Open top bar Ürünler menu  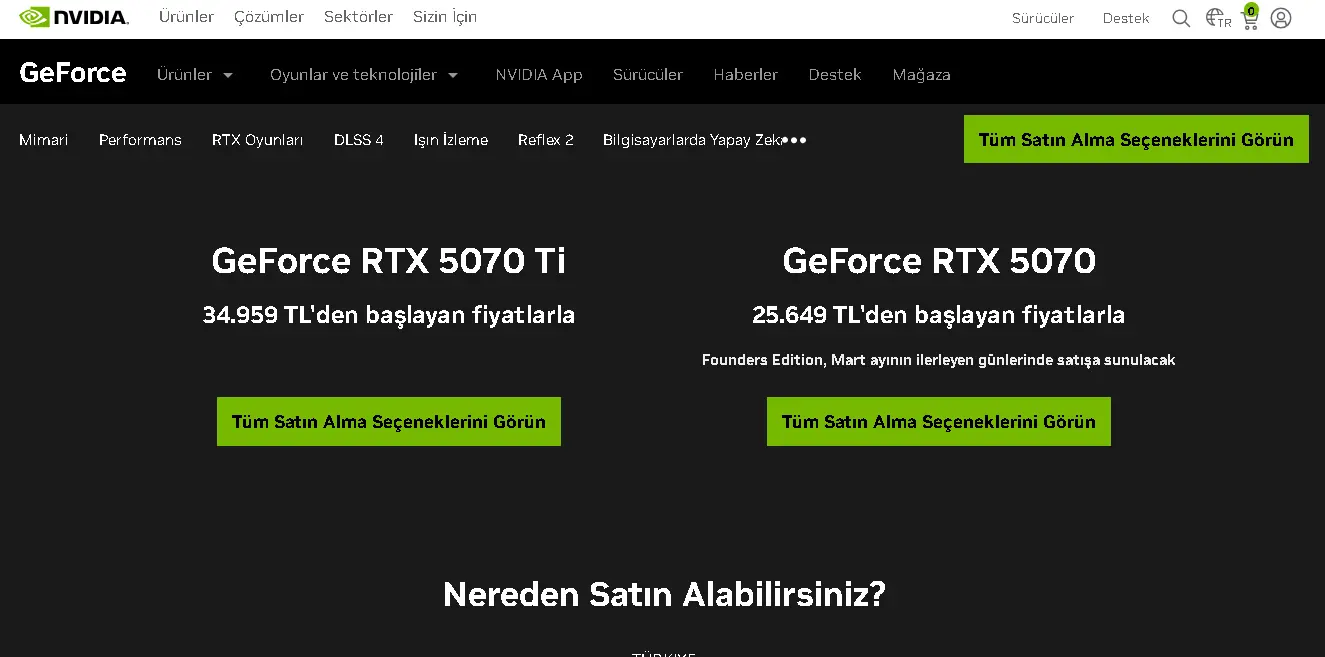point(186,17)
